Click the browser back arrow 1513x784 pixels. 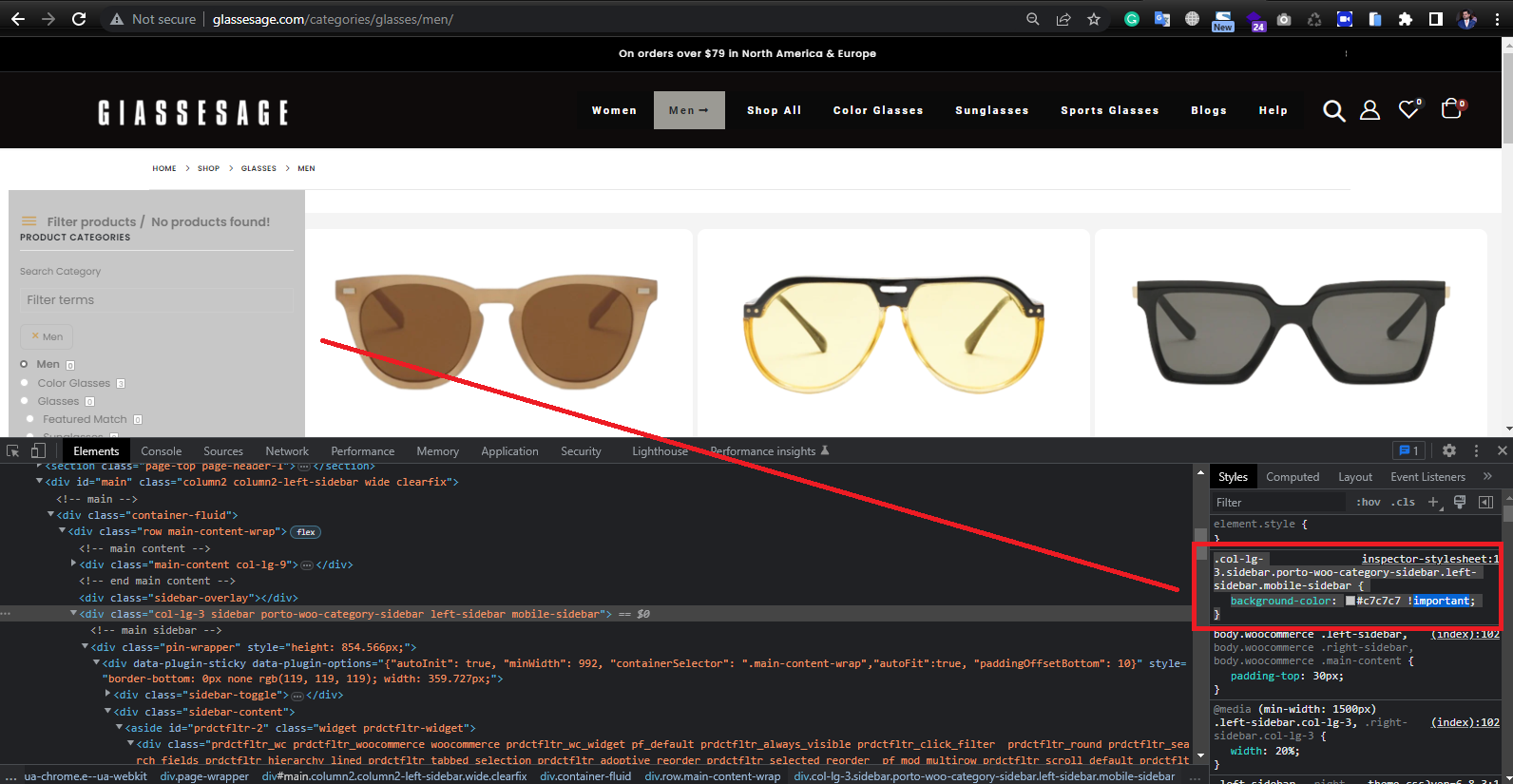(x=17, y=19)
